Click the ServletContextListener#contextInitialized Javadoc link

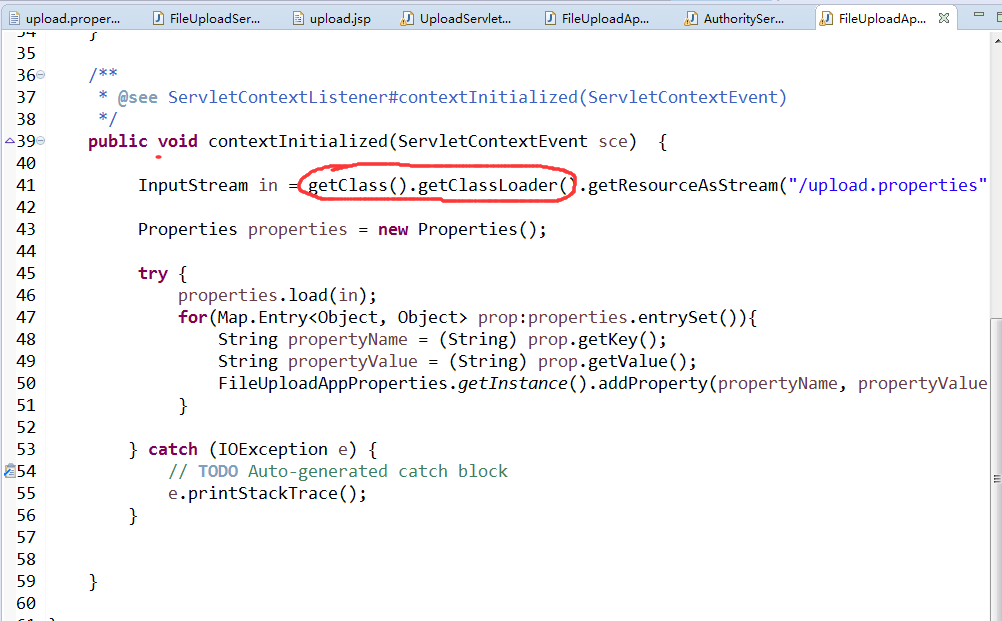477,97
